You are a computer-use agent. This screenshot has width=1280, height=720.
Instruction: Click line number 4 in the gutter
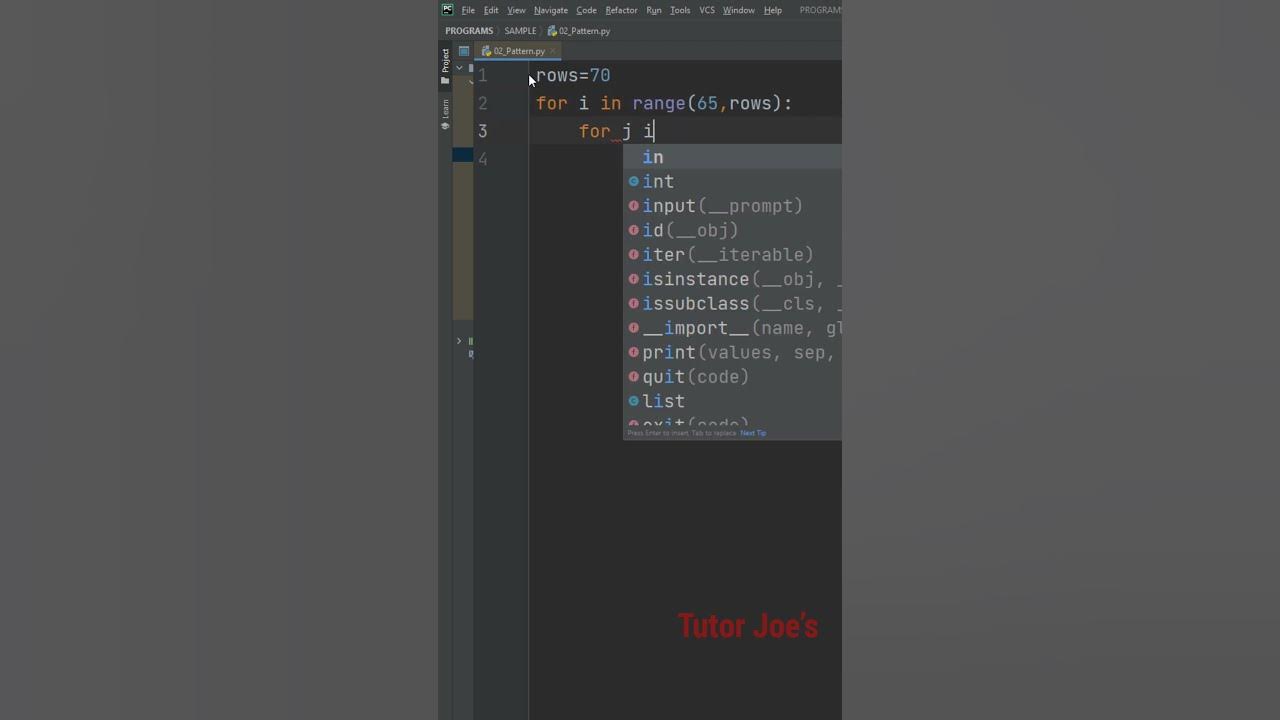[483, 158]
